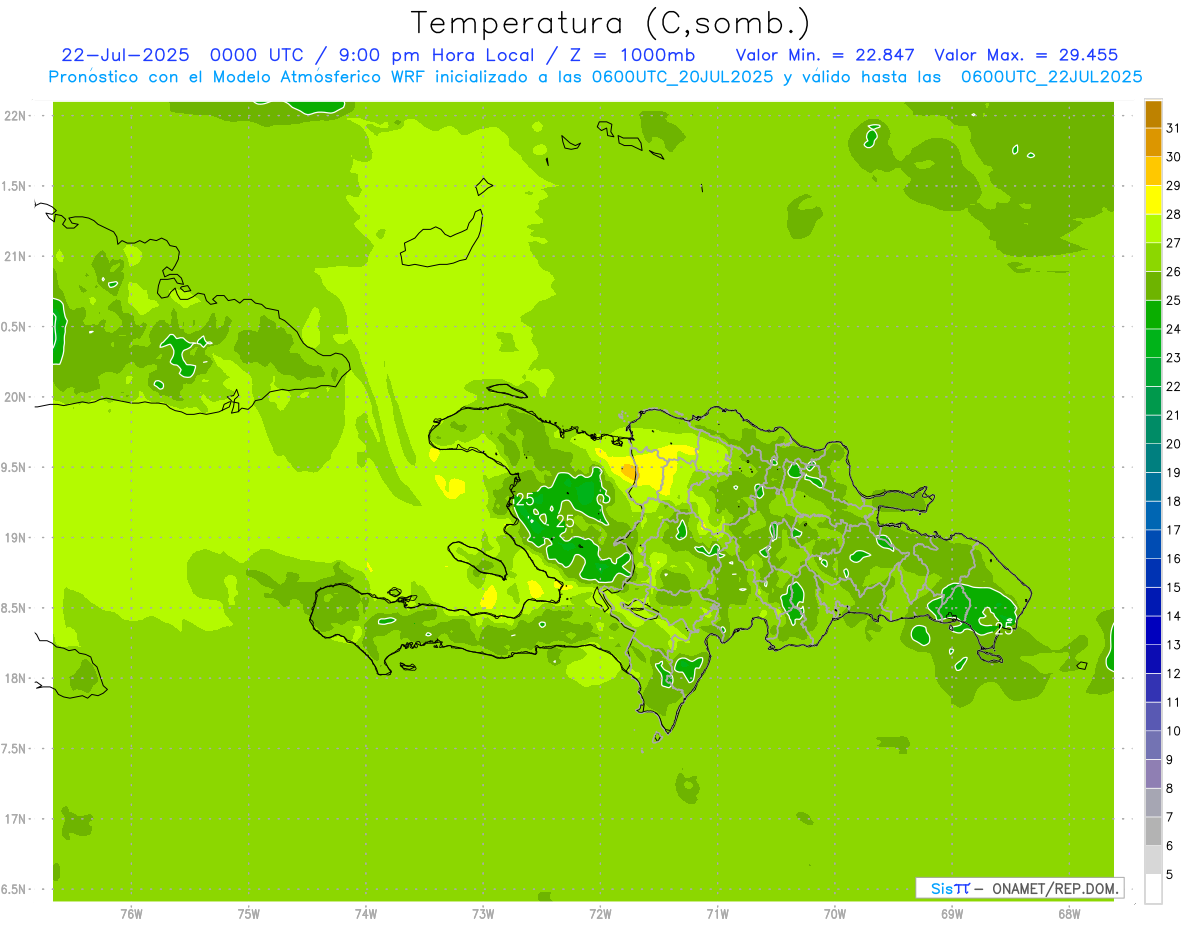Click the "19N" latitude axis label
Viewport: 1200px width, 927px height.
point(16,538)
